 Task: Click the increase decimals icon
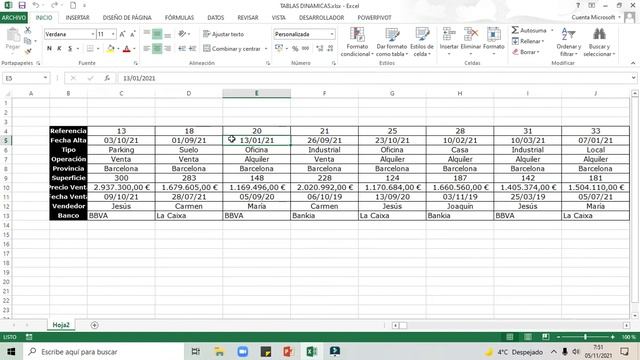(x=320, y=49)
